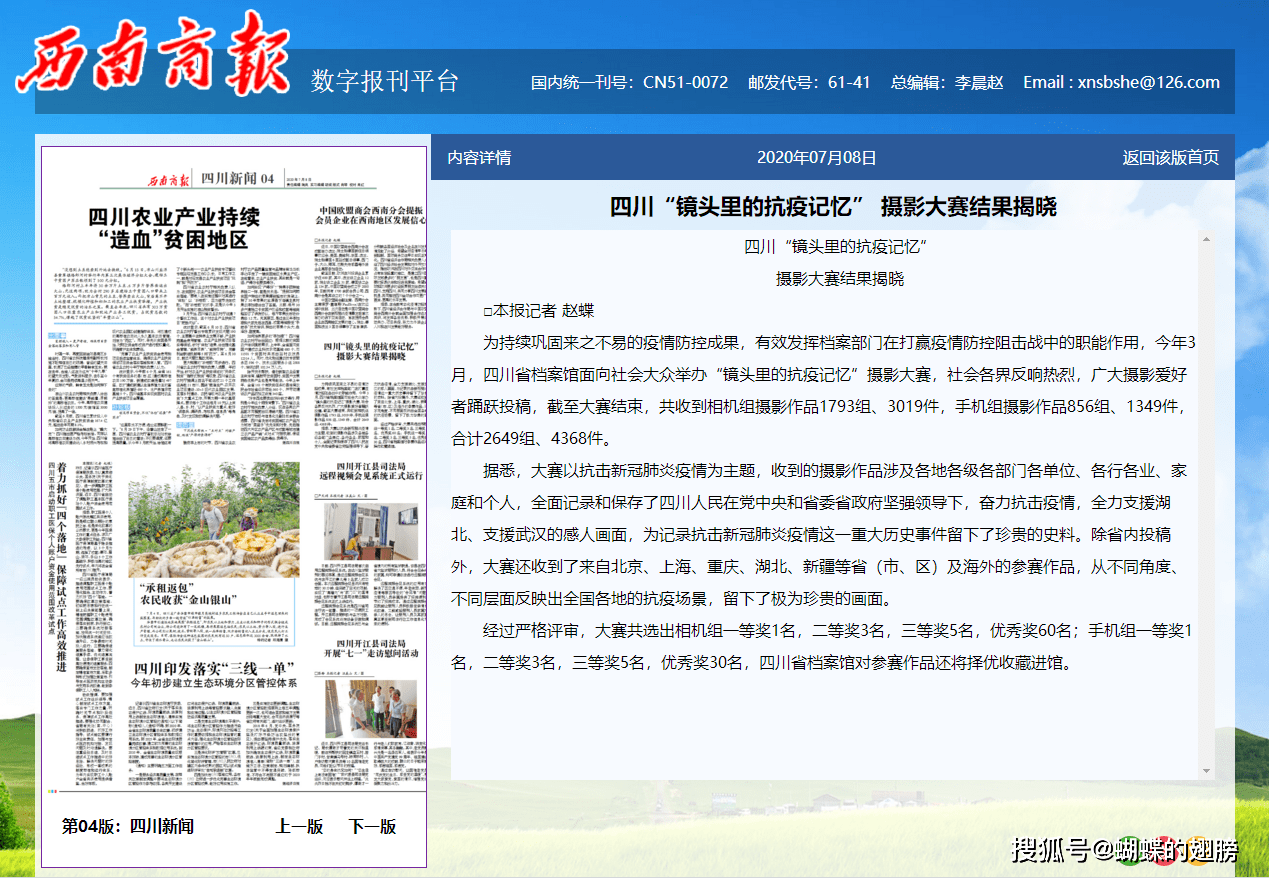1269x878 pixels.
Task: Click the article scrollbar track
Action: [1206, 505]
